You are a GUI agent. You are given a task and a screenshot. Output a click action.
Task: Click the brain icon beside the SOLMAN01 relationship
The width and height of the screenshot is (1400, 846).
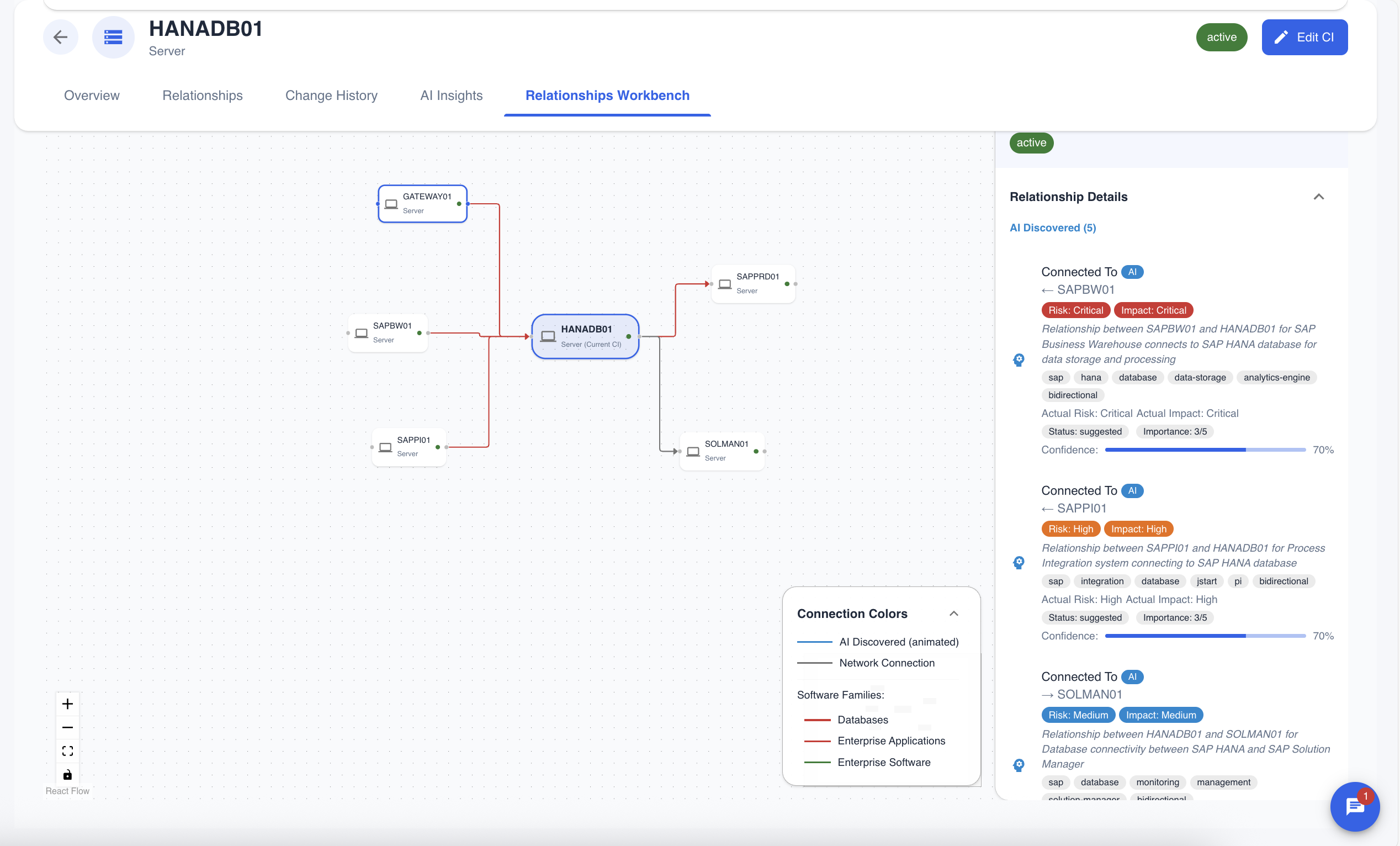[x=1019, y=765]
